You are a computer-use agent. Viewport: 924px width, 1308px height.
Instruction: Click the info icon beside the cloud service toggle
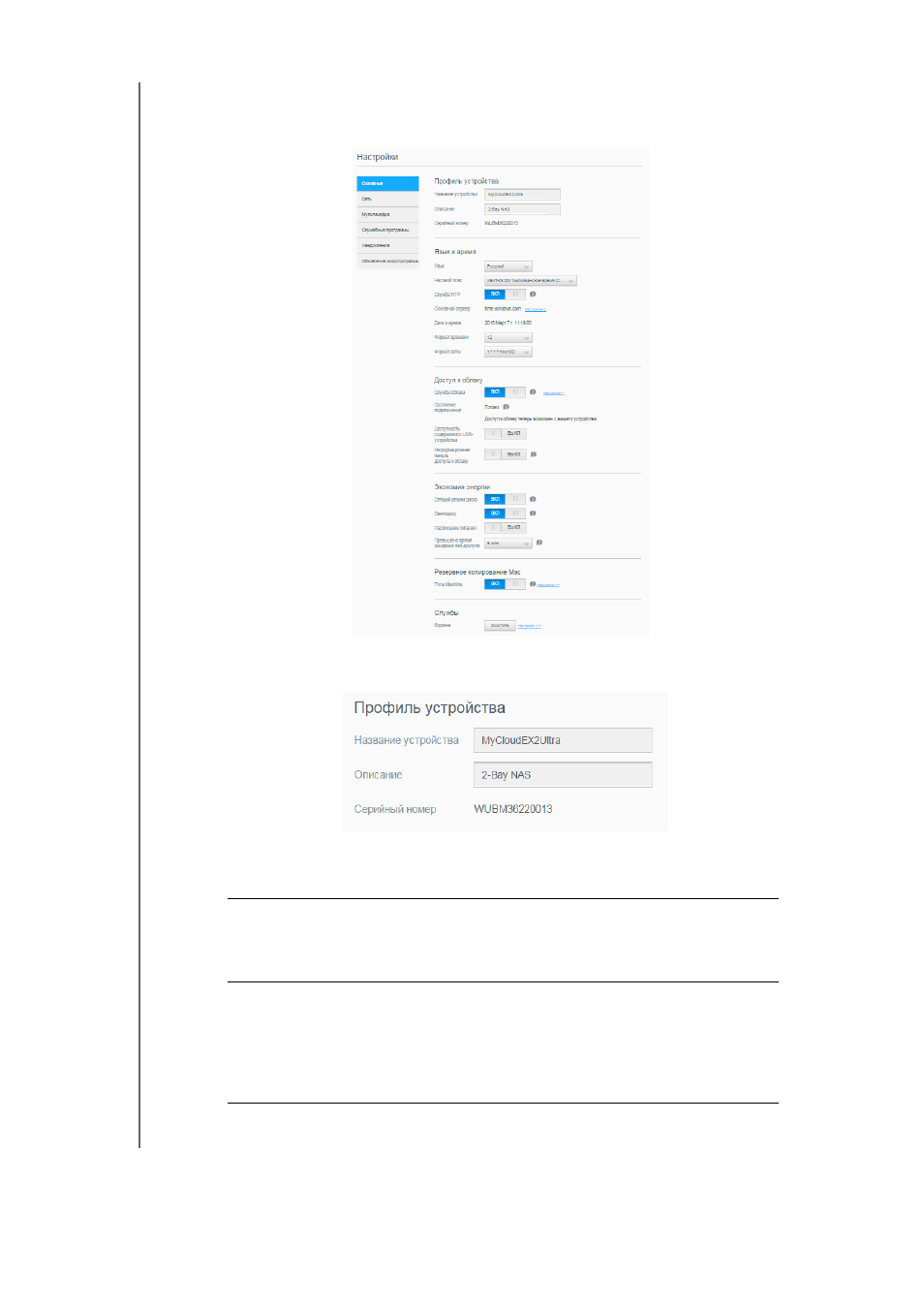pos(533,392)
